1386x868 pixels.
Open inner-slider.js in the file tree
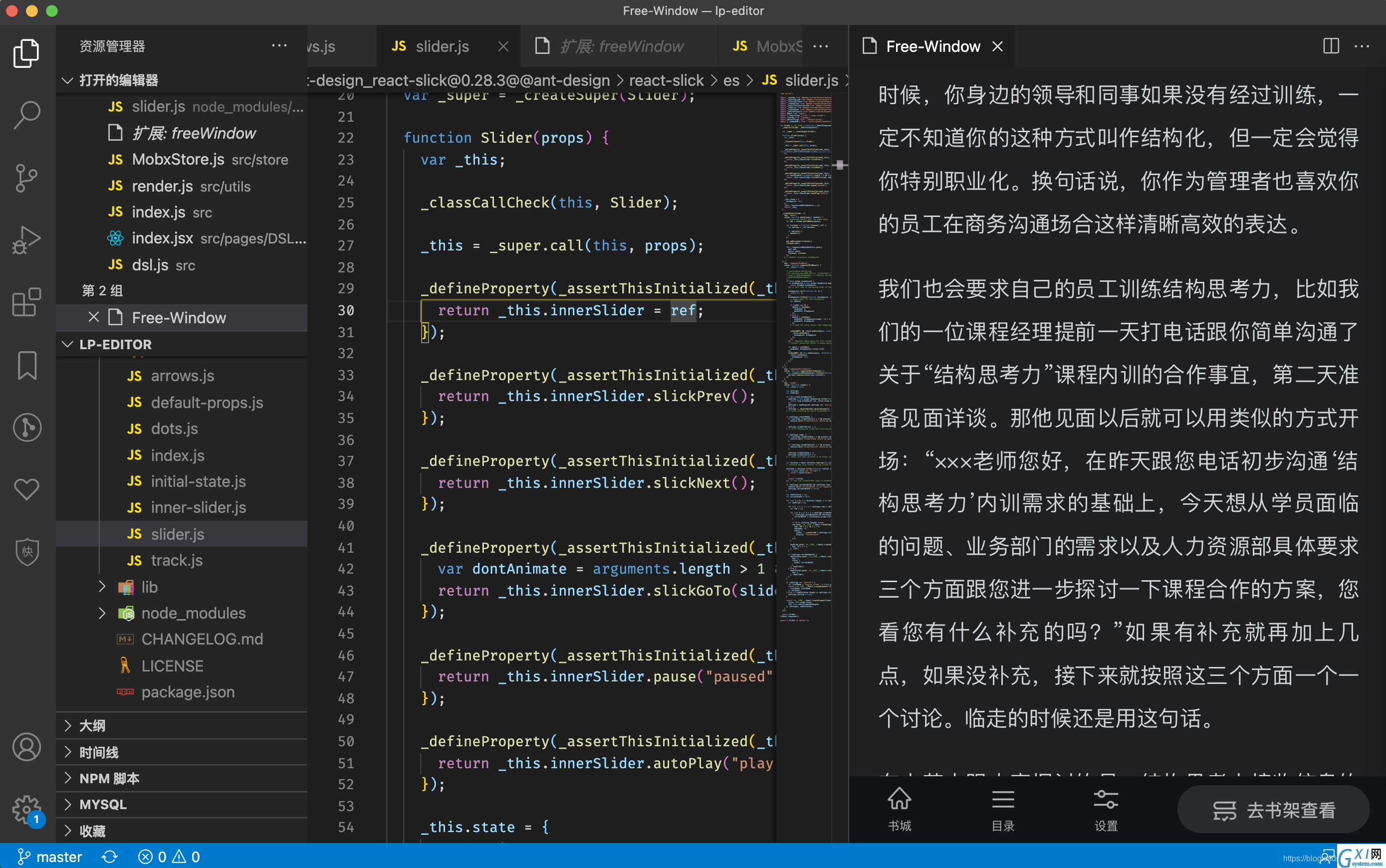pos(182,507)
